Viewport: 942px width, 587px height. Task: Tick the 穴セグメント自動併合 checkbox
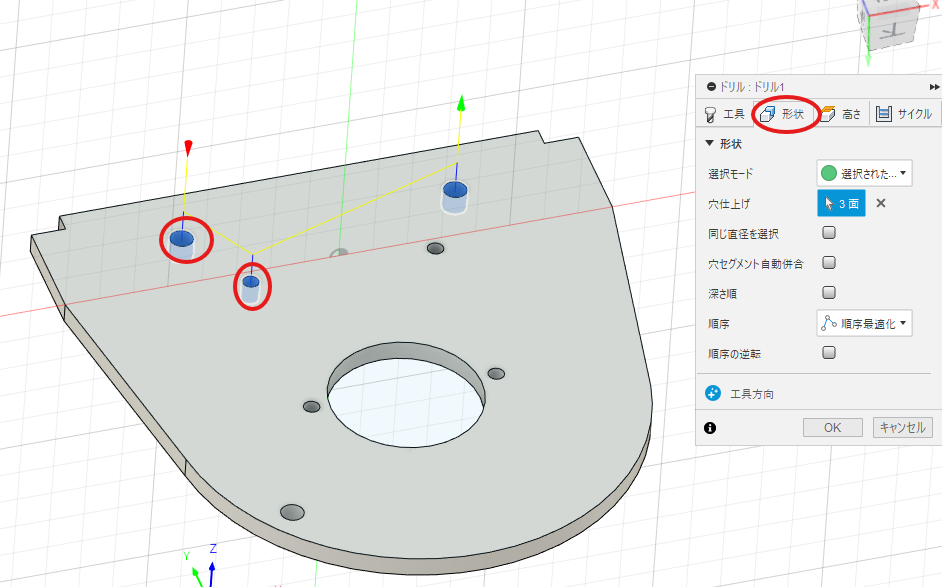829,263
